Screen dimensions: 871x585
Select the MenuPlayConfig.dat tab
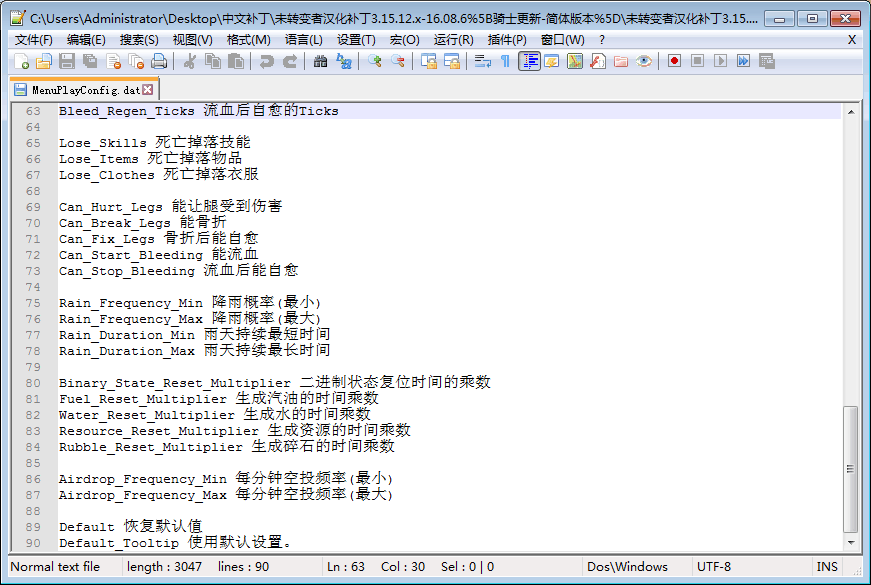tap(84, 90)
